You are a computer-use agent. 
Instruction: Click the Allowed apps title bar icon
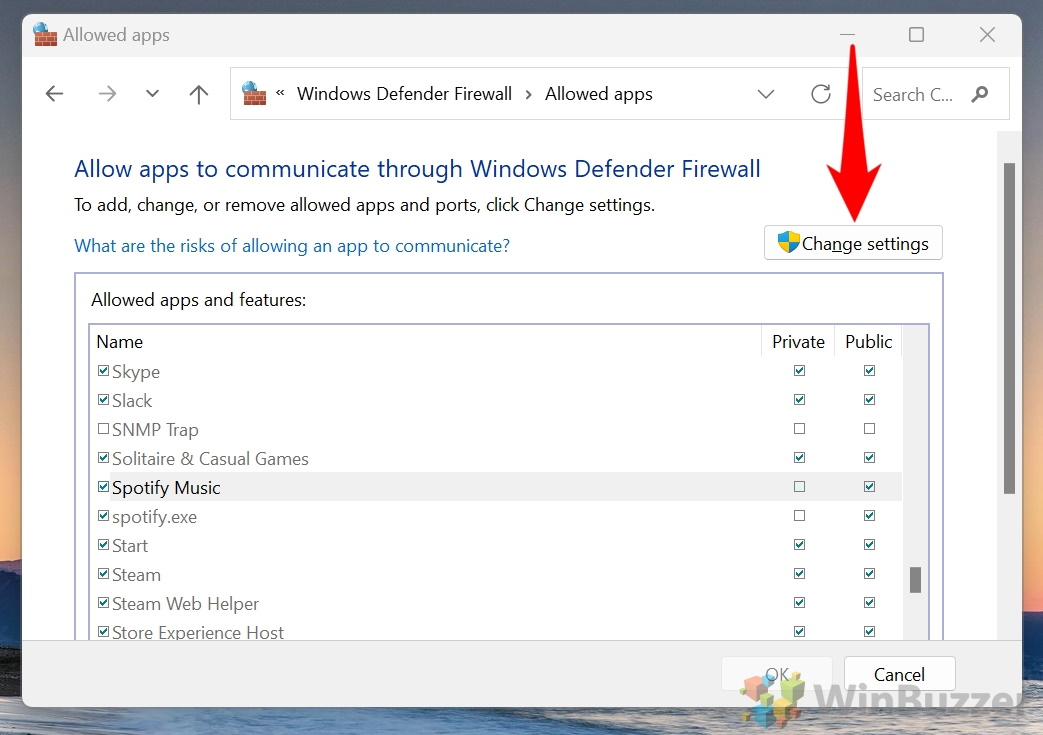click(45, 35)
